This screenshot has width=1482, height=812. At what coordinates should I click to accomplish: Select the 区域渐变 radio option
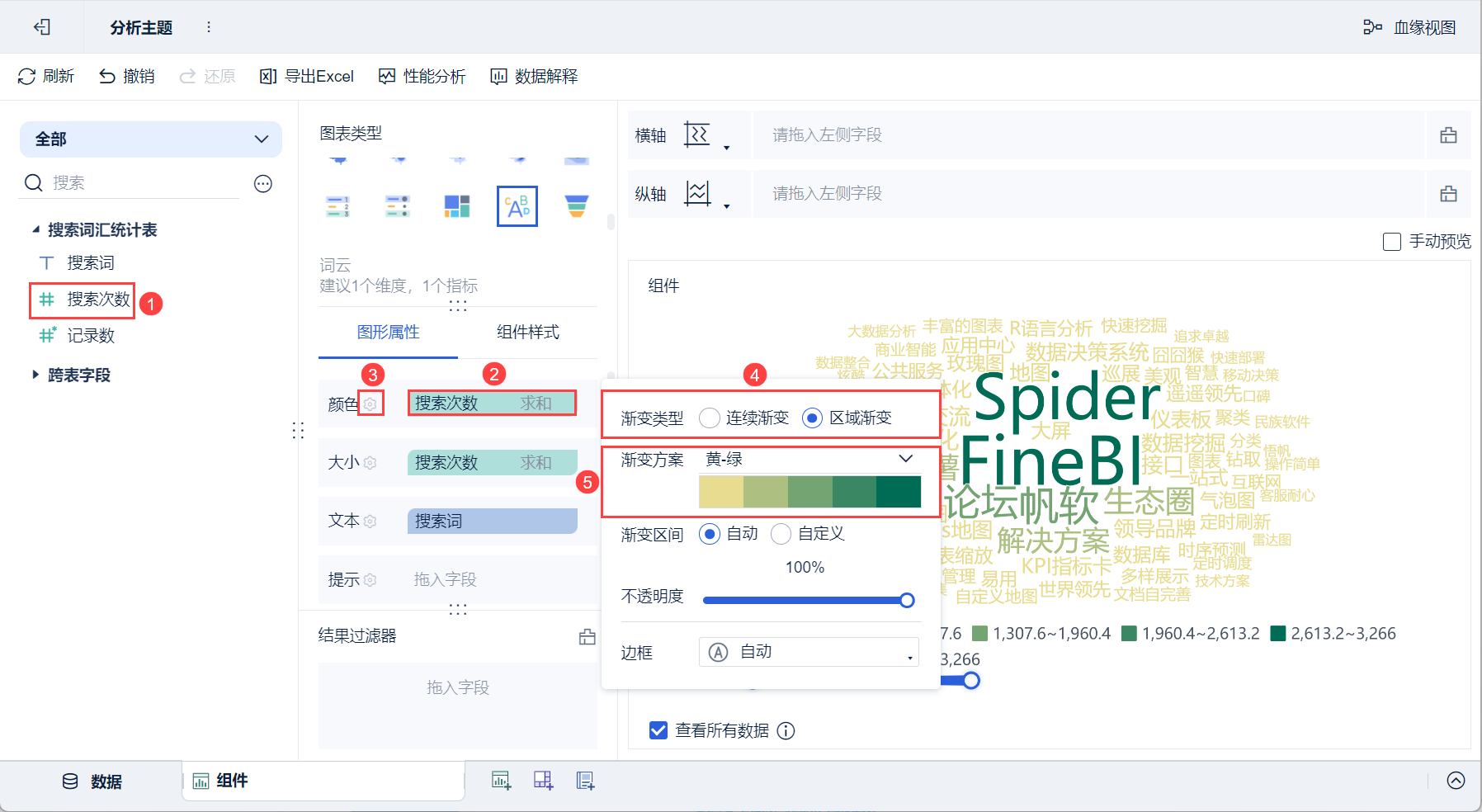pyautogui.click(x=813, y=418)
